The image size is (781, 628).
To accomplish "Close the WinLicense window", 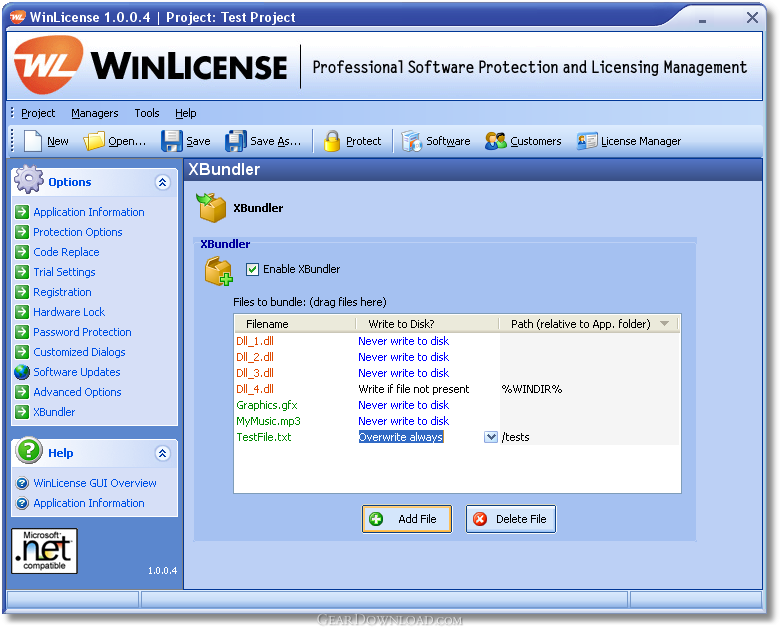I will pyautogui.click(x=752, y=17).
